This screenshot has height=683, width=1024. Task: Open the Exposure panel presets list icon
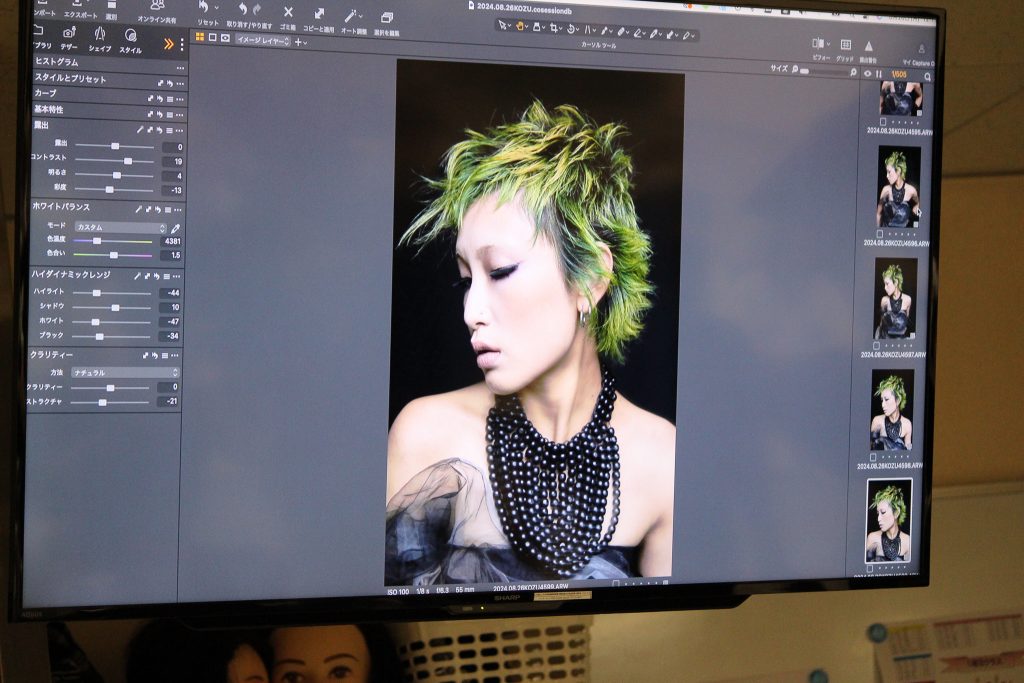169,131
